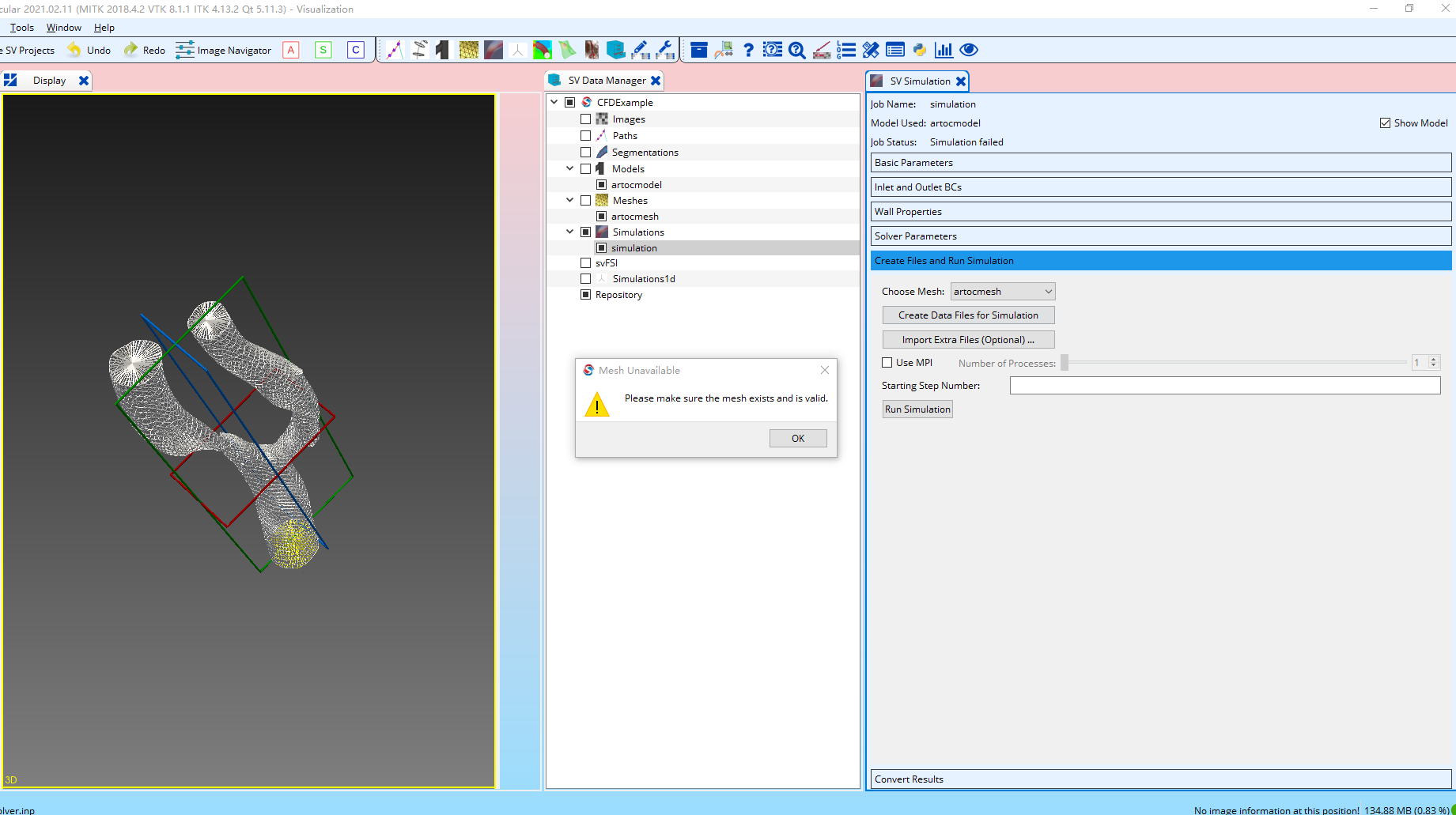Open the magnifier search icon
This screenshot has height=815, width=1456.
point(796,49)
